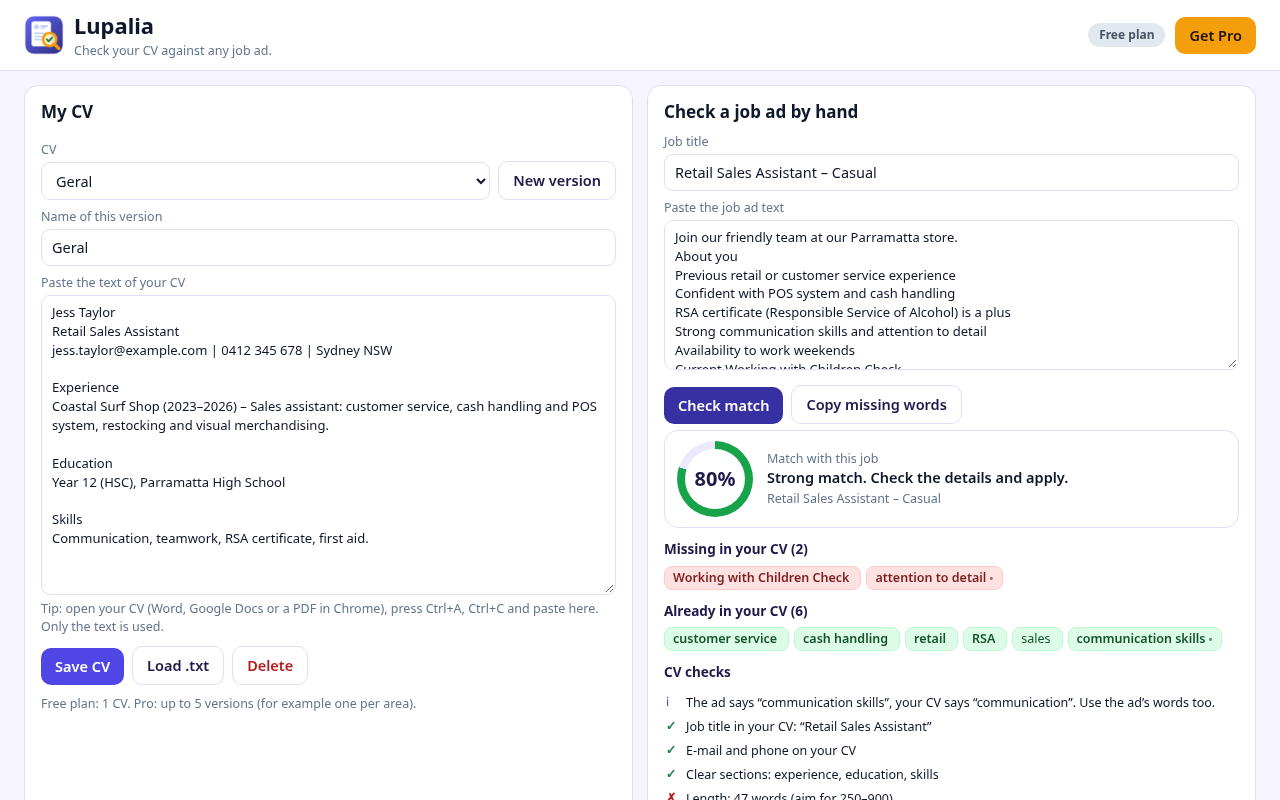Click the retail keyword tag
Image resolution: width=1280 pixels, height=800 pixels.
coord(931,639)
